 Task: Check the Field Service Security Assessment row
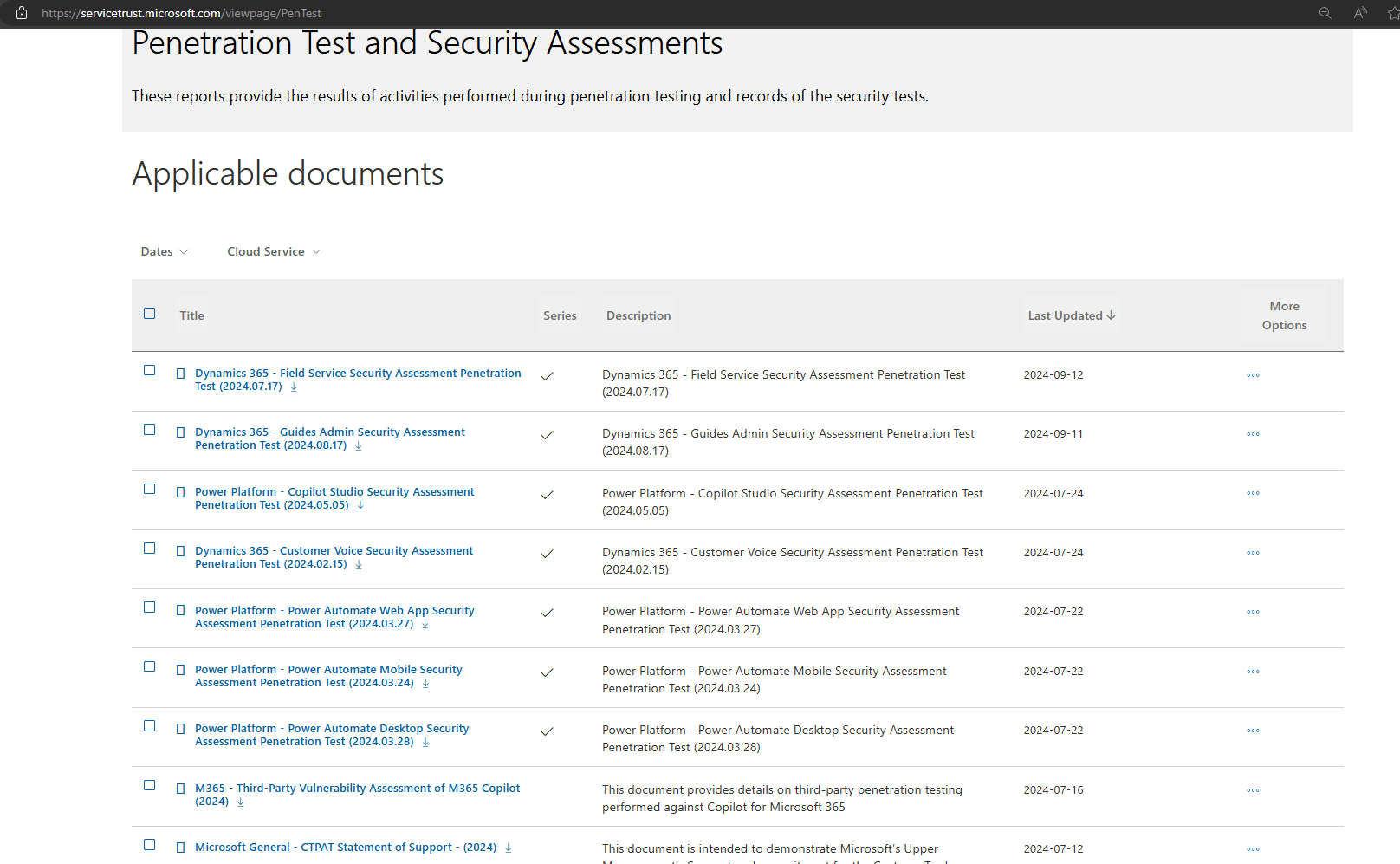coord(150,370)
